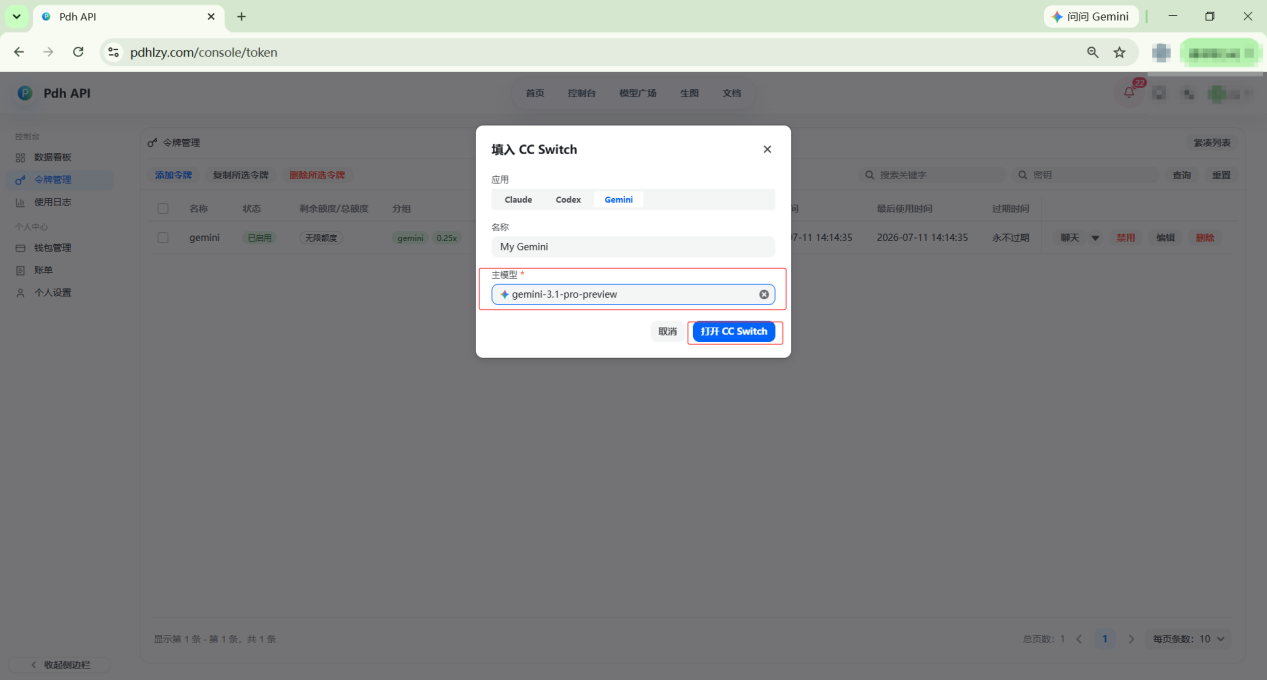Tick the gemini token row checkbox

(163, 238)
